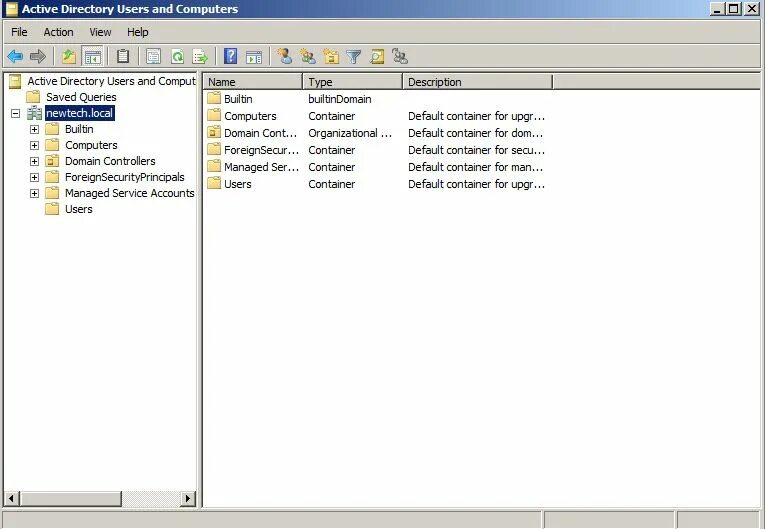
Task: Click newtech.local domain icon in tree
Action: (34, 113)
